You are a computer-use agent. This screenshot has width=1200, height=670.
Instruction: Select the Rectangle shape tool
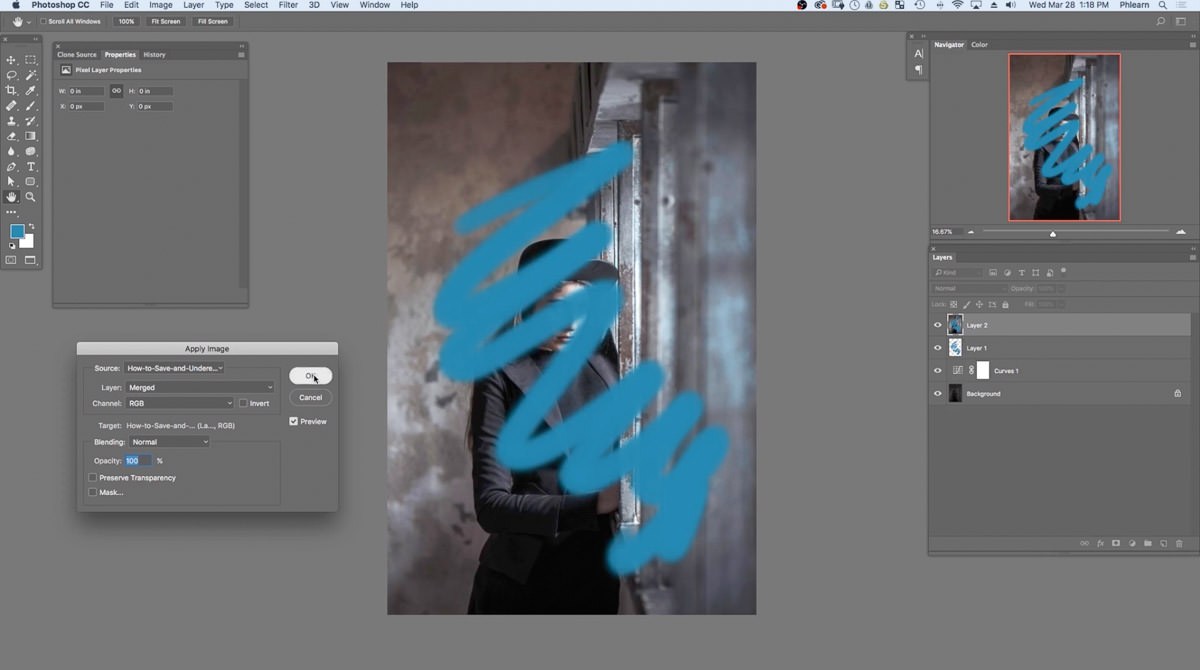[31, 182]
